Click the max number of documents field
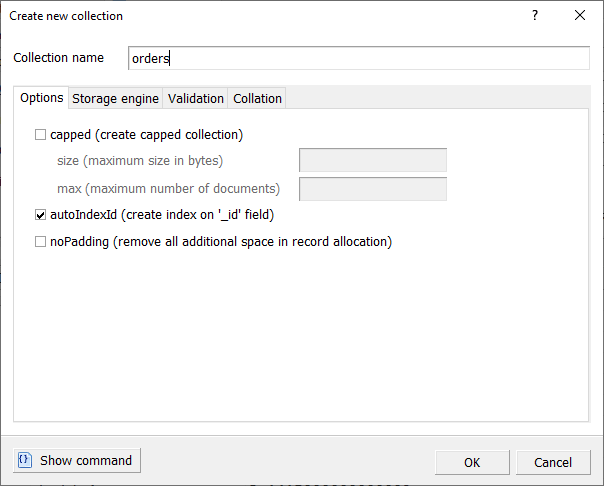This screenshot has width=604, height=486. 373,188
